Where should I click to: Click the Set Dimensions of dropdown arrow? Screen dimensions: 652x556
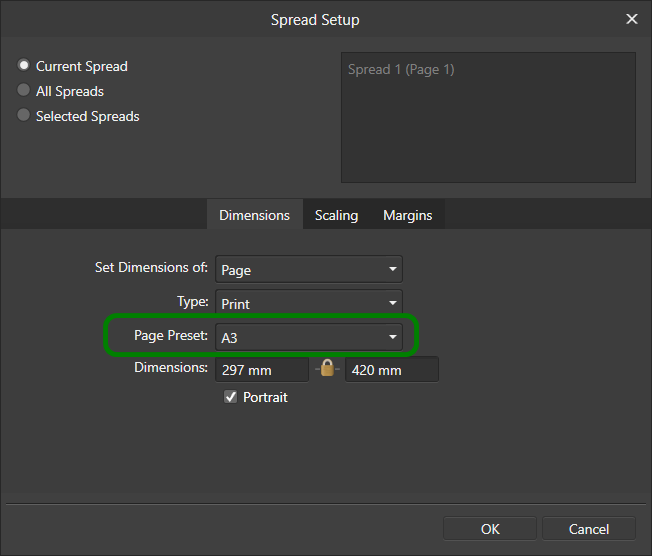pyautogui.click(x=393, y=269)
